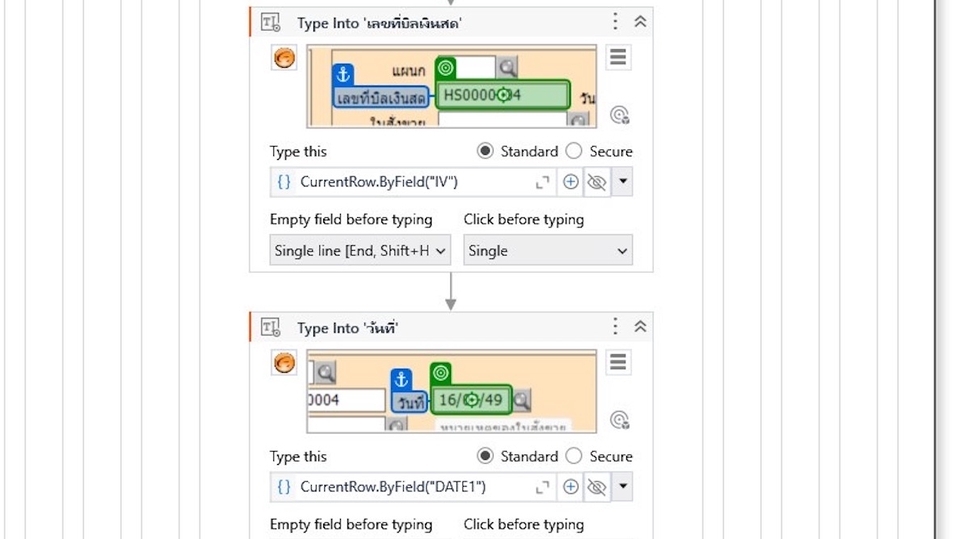Open 'Click before typing' dropdown showing Single

pos(548,251)
